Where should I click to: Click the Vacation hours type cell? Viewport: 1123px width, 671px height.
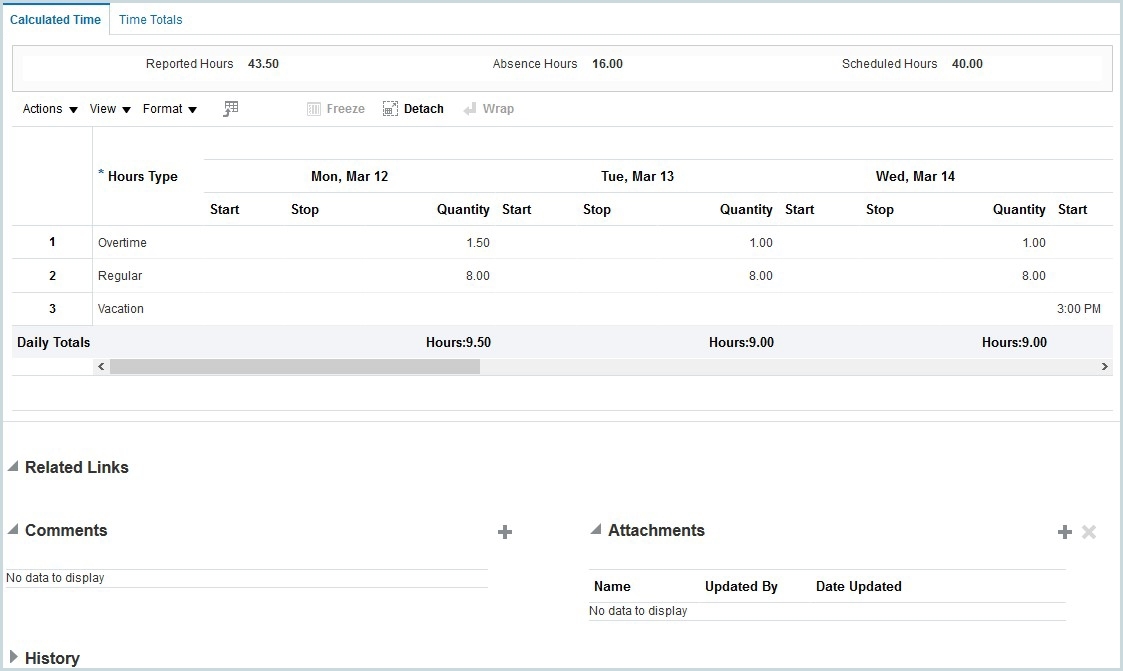120,308
